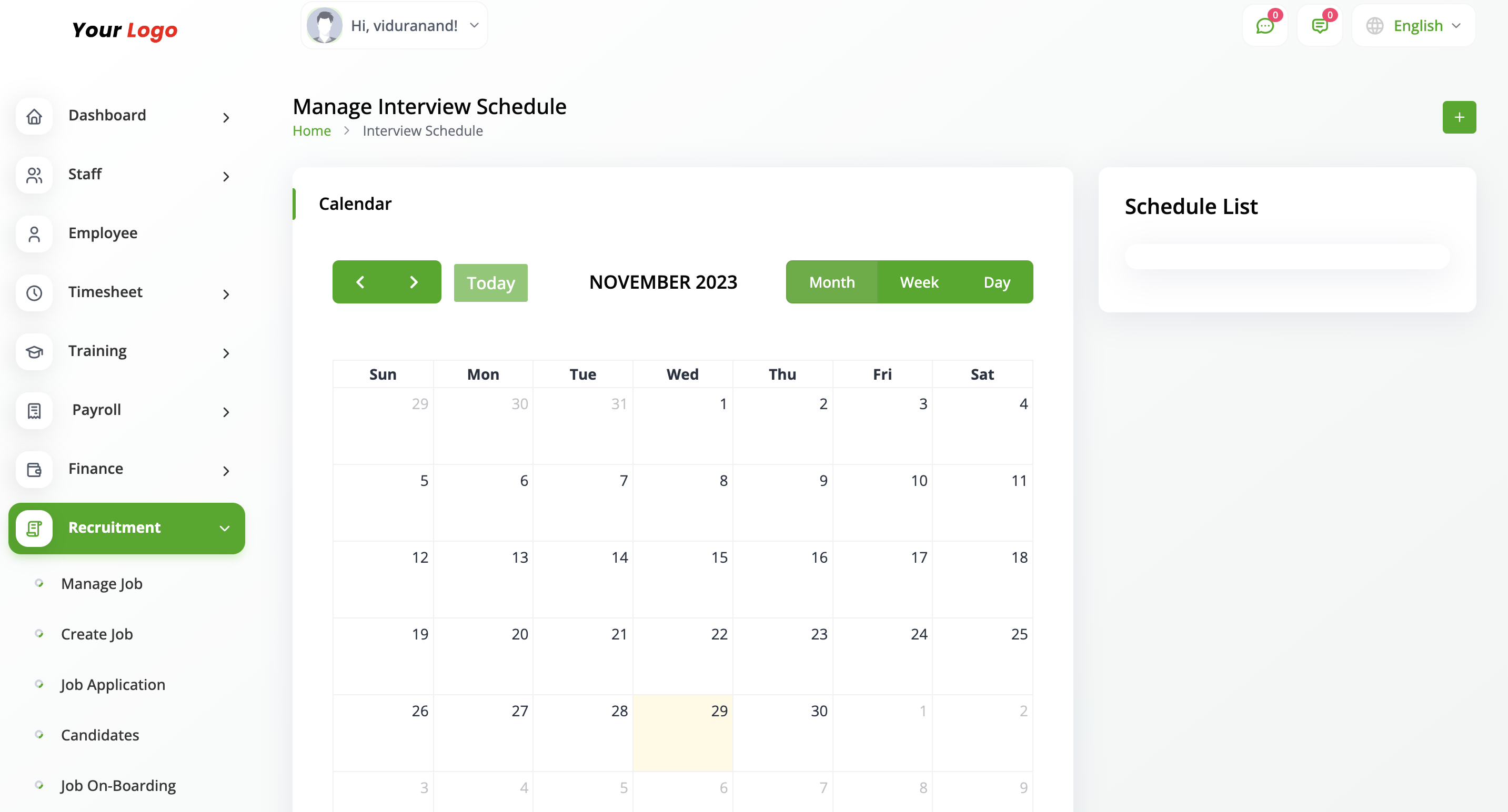Click the Staff people icon

point(35,175)
